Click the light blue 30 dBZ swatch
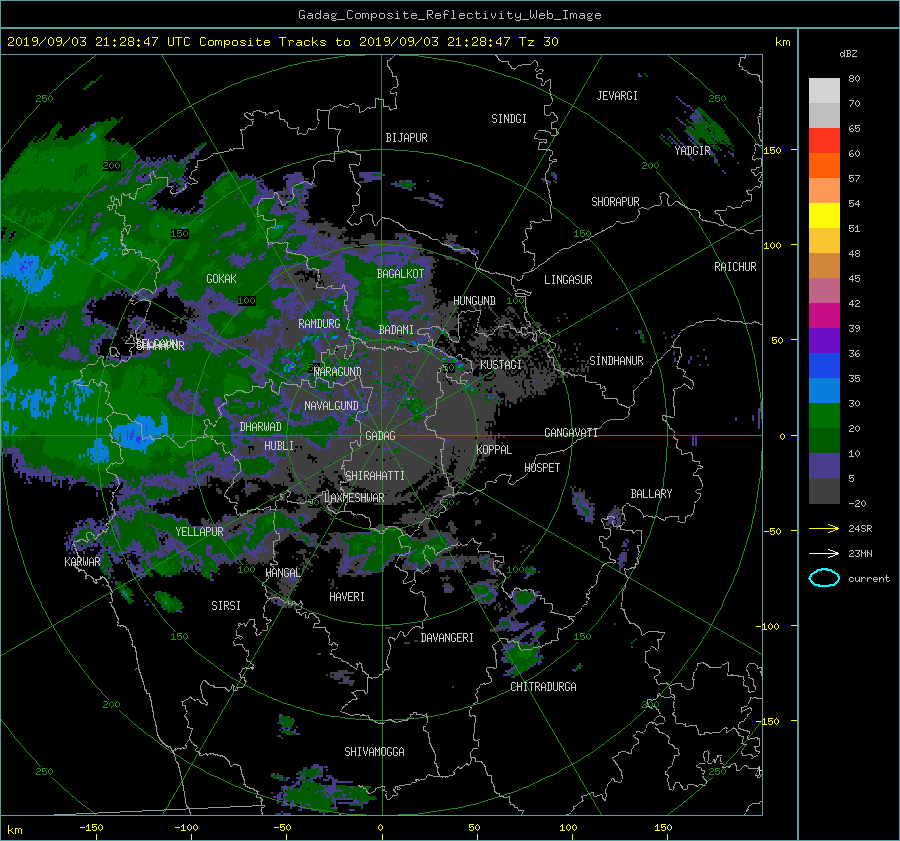This screenshot has height=841, width=900. click(824, 390)
